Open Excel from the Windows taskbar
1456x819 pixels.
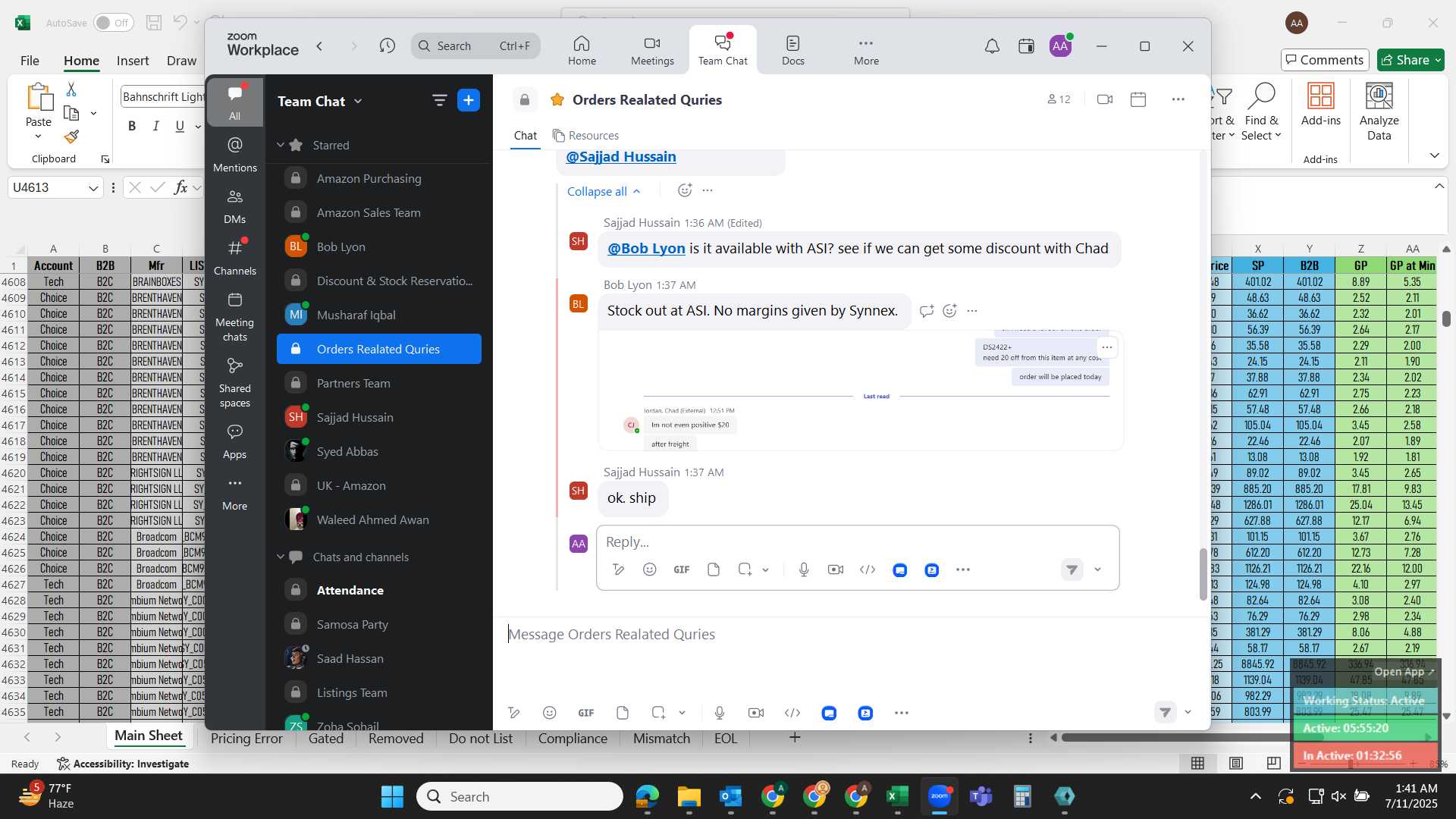[x=897, y=796]
